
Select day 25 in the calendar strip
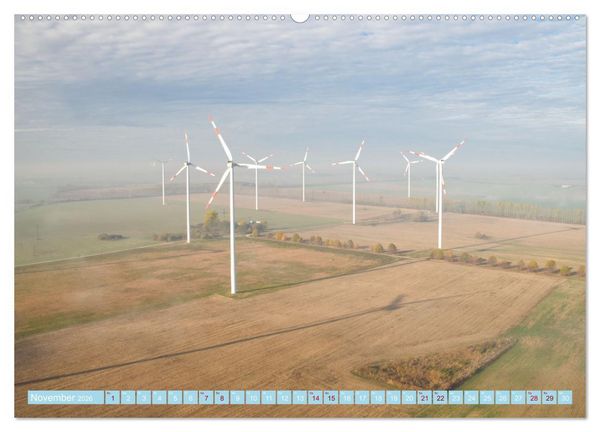coord(487,397)
